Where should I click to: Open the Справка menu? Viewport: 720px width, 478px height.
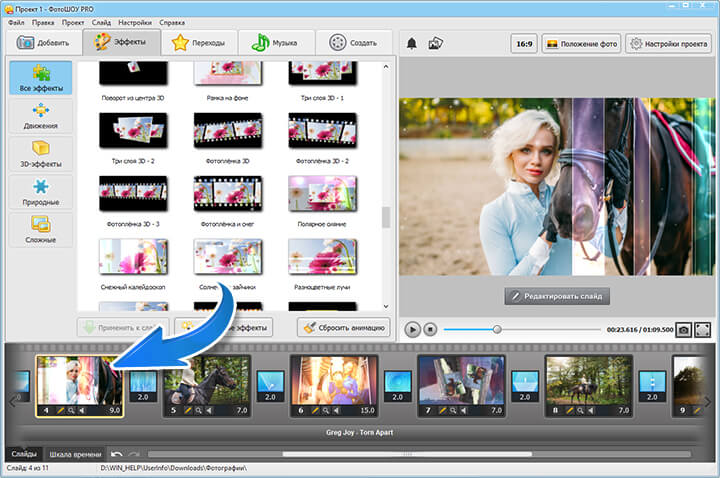coord(172,22)
